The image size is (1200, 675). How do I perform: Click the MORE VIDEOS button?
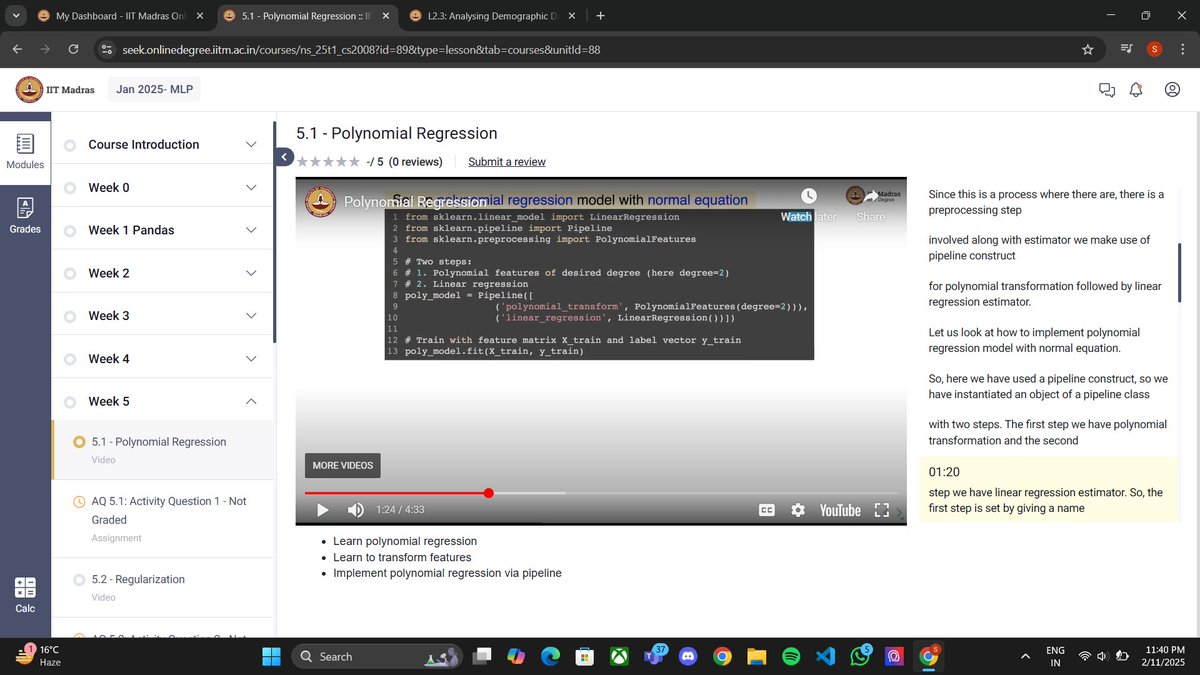[343, 465]
